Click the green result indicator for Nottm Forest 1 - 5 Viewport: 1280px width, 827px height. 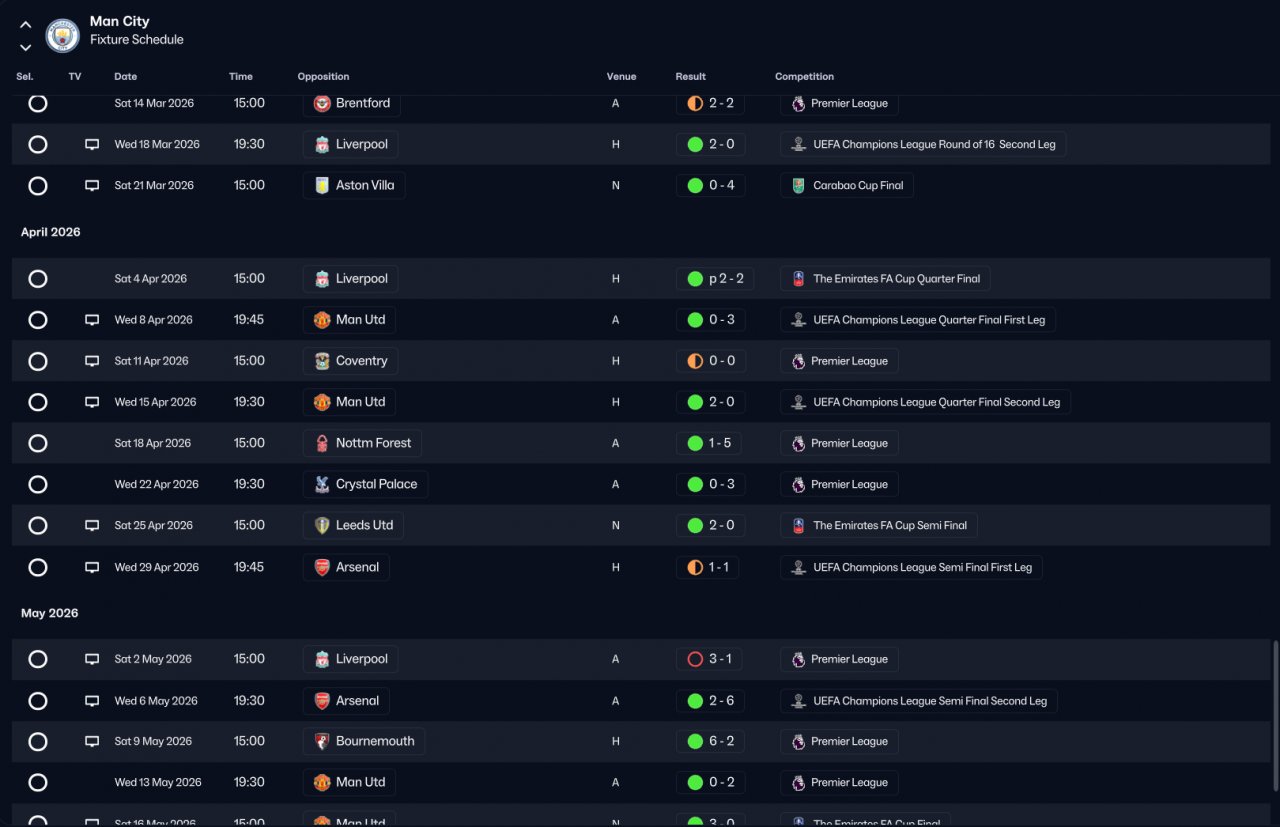(x=695, y=443)
